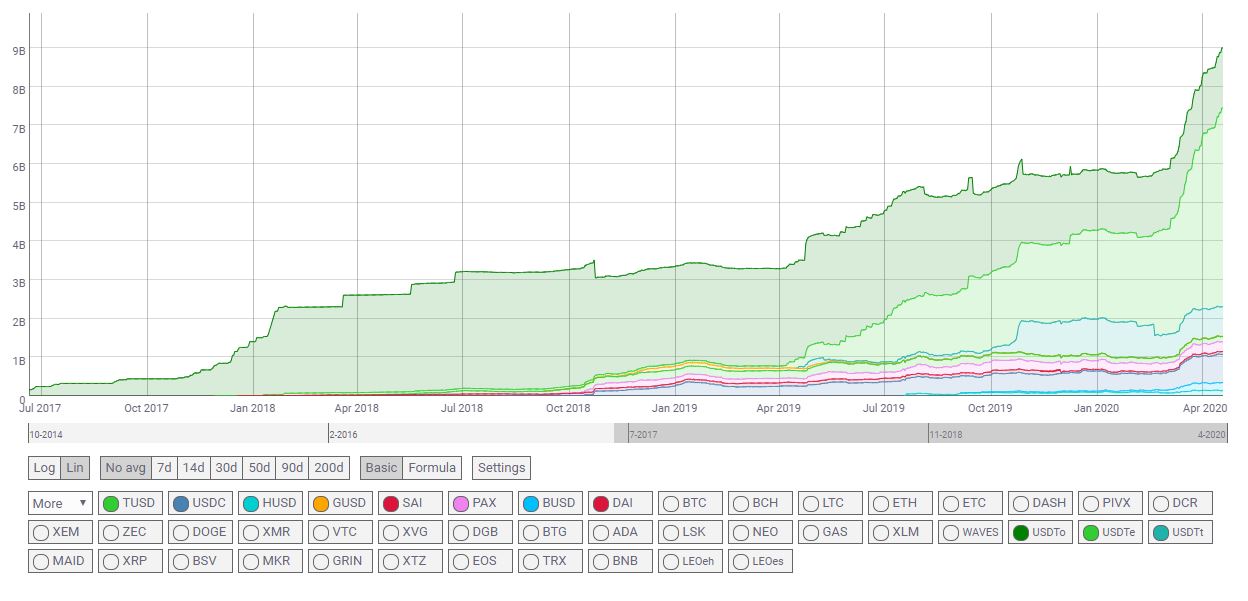Enable the BTC coin series

pos(671,504)
